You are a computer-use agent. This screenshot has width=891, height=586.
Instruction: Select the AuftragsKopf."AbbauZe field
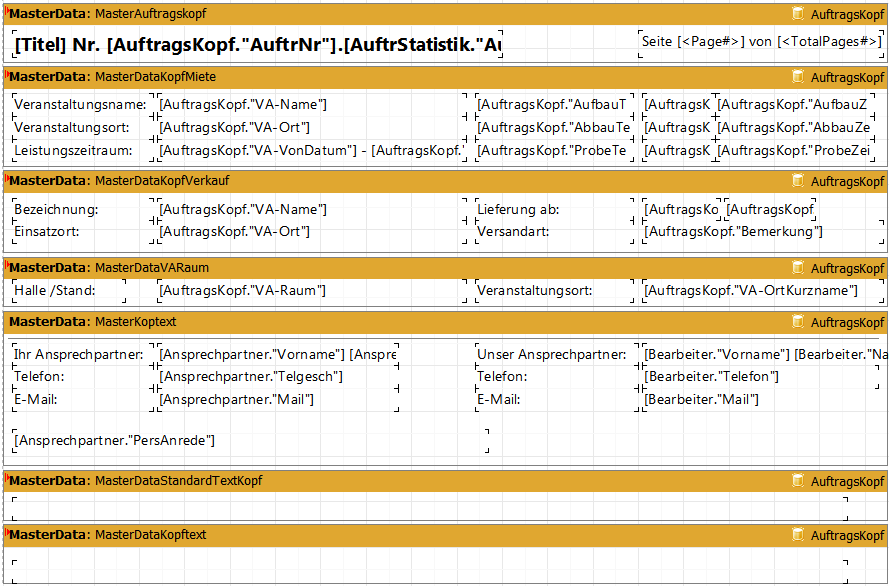click(795, 127)
